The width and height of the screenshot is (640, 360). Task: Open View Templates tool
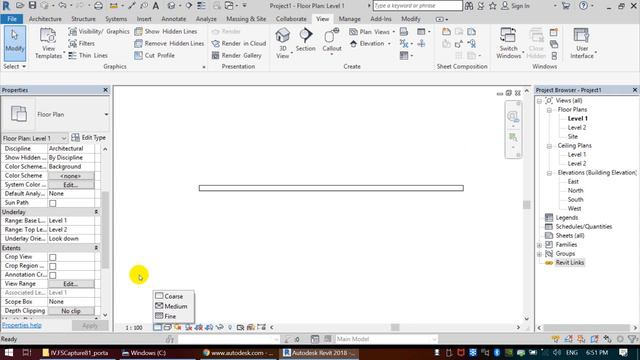pos(48,43)
